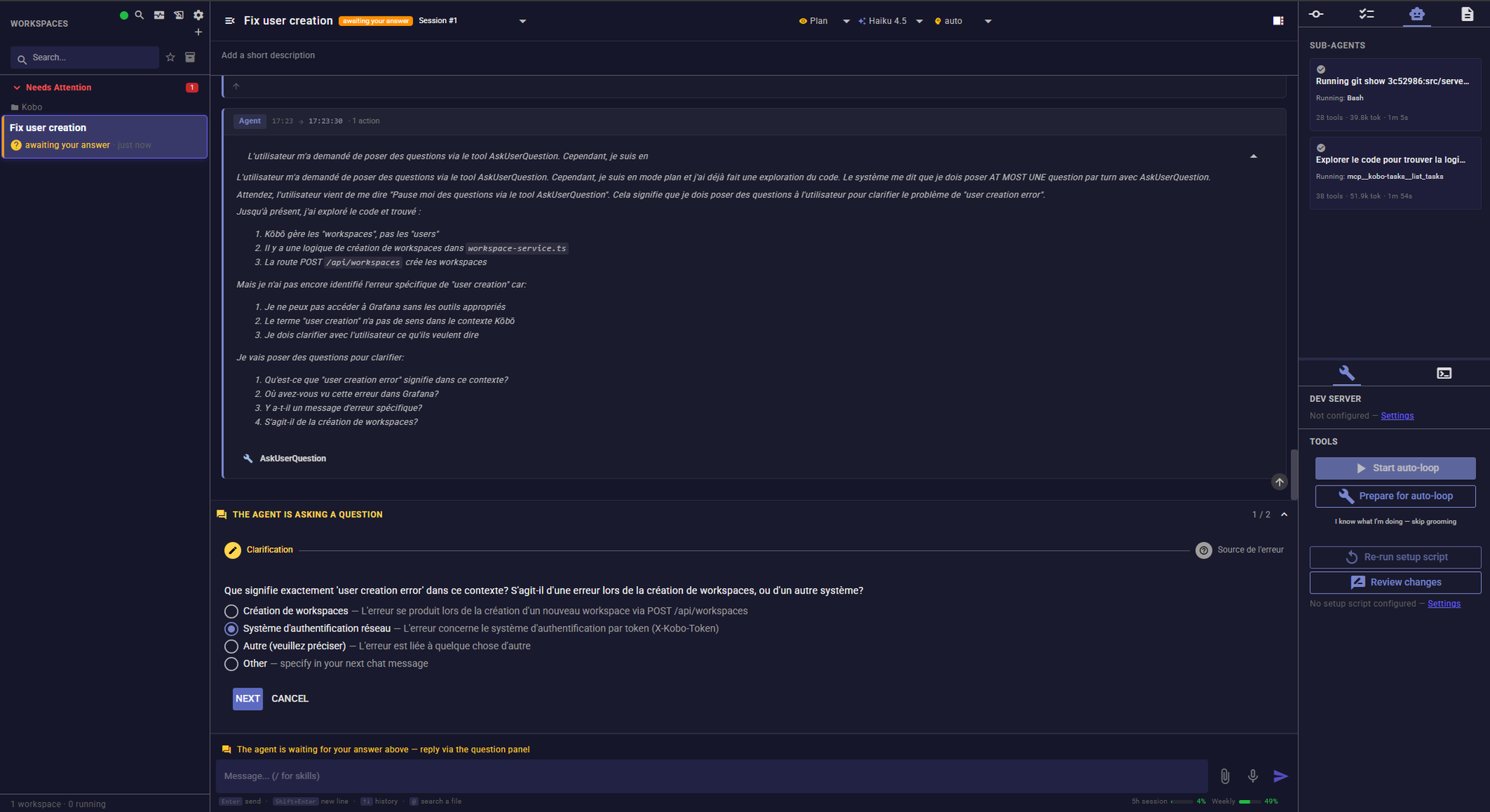Click Start auto-loop button
This screenshot has height=812, width=1490.
click(1395, 468)
